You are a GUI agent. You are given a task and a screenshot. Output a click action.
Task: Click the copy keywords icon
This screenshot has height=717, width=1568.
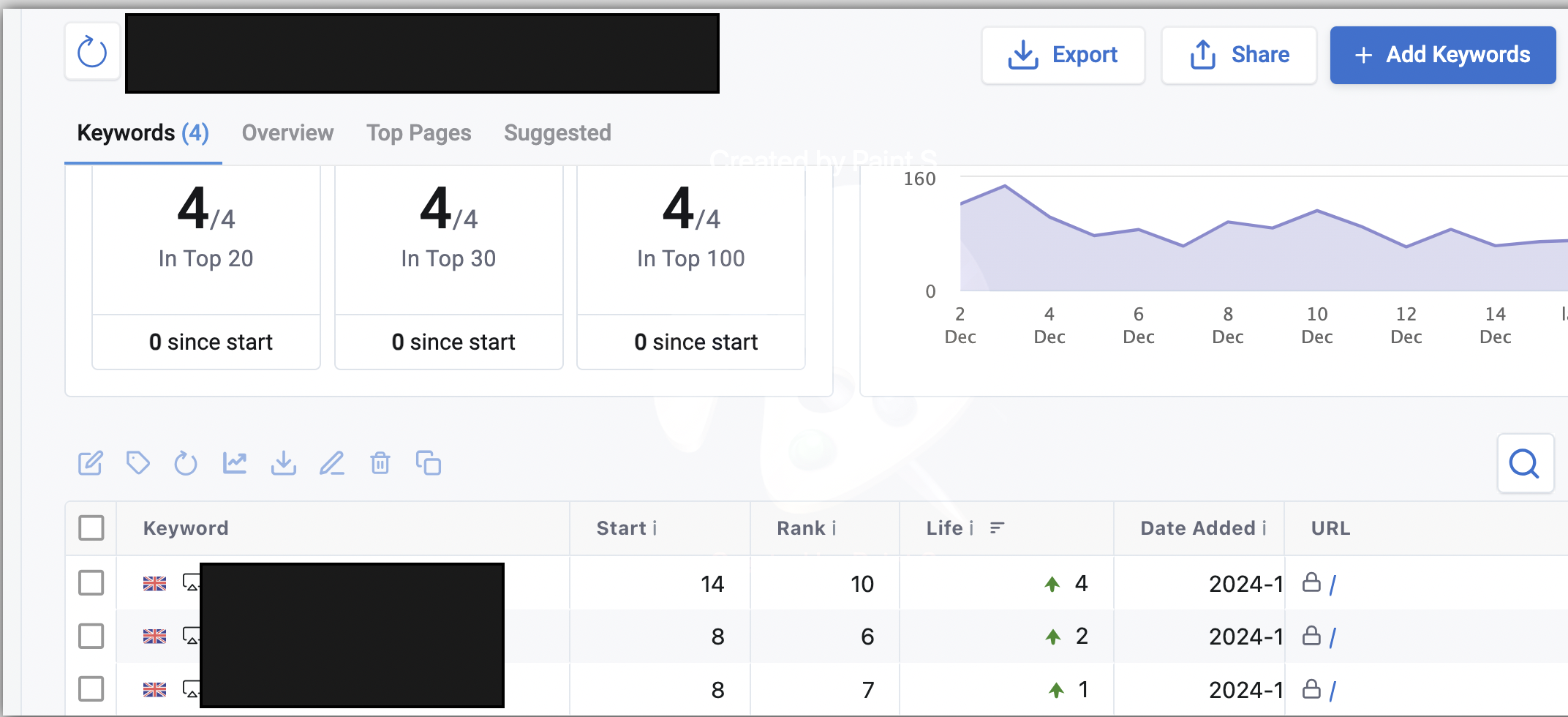429,463
